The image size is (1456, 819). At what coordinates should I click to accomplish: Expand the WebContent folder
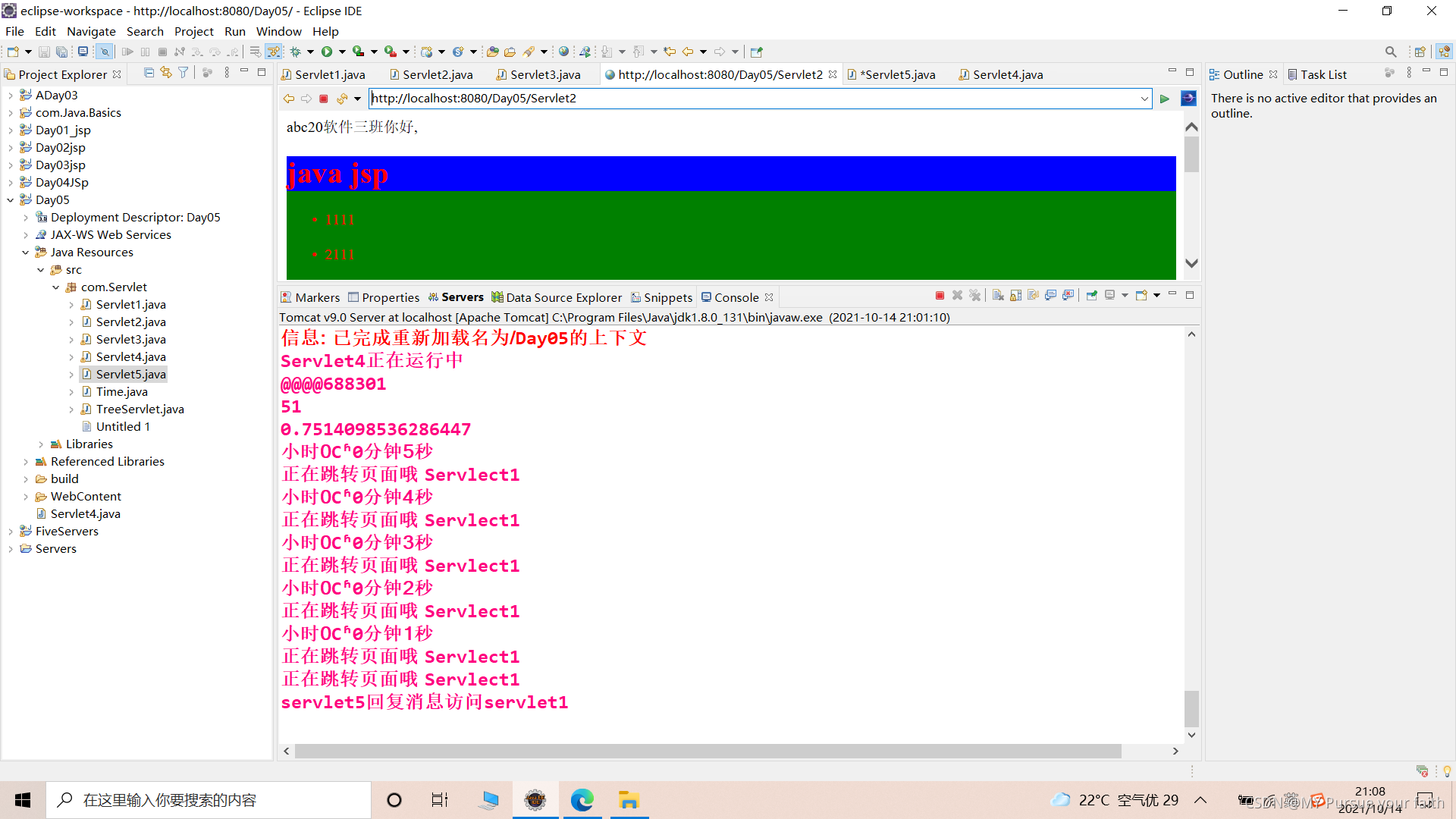pyautogui.click(x=26, y=497)
